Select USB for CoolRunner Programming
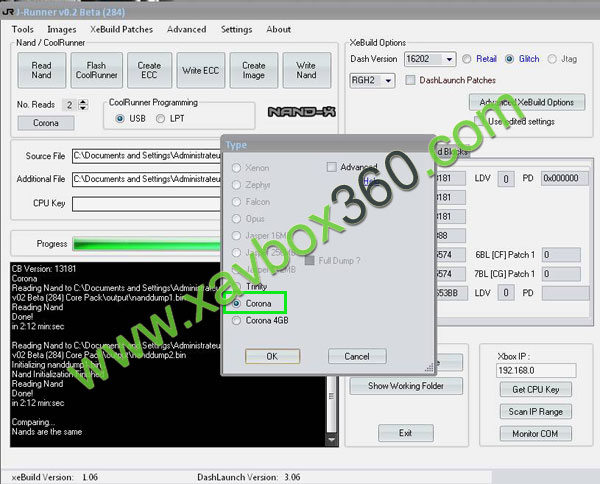The height and width of the screenshot is (484, 600). pyautogui.click(x=130, y=119)
